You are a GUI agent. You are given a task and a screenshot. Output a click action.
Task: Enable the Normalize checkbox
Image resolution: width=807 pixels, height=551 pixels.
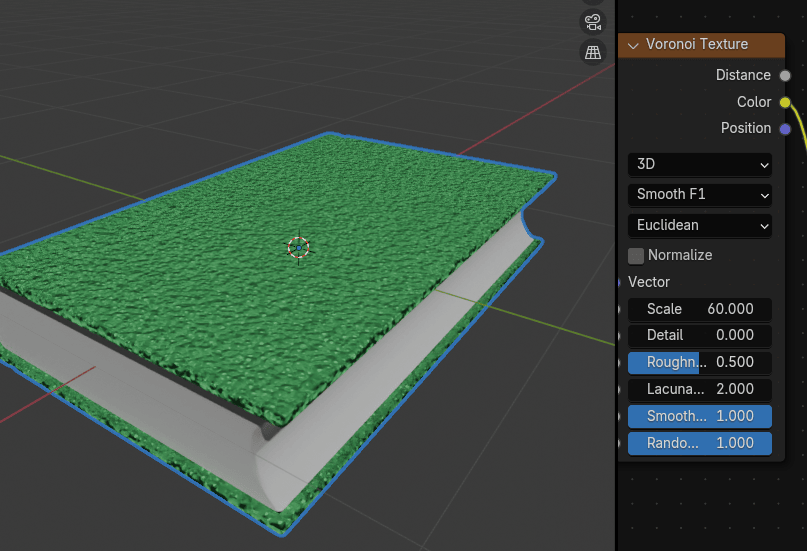(636, 255)
